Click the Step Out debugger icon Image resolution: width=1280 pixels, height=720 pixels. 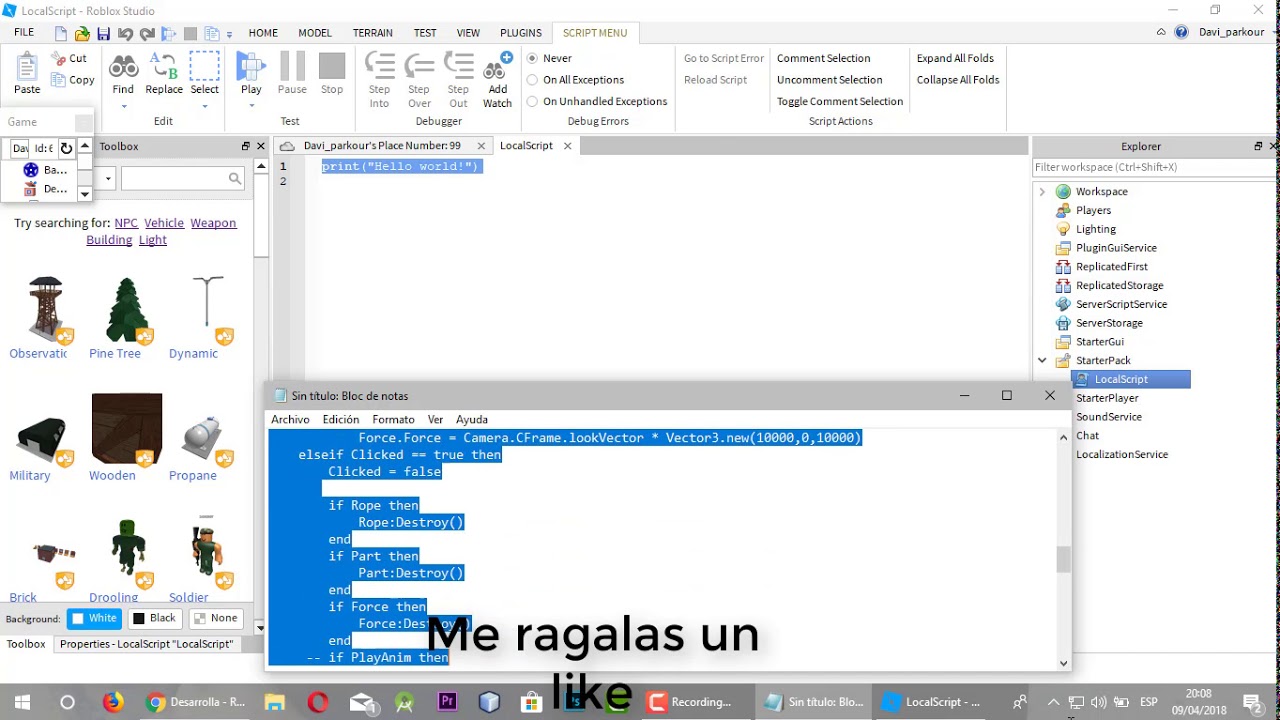click(458, 67)
